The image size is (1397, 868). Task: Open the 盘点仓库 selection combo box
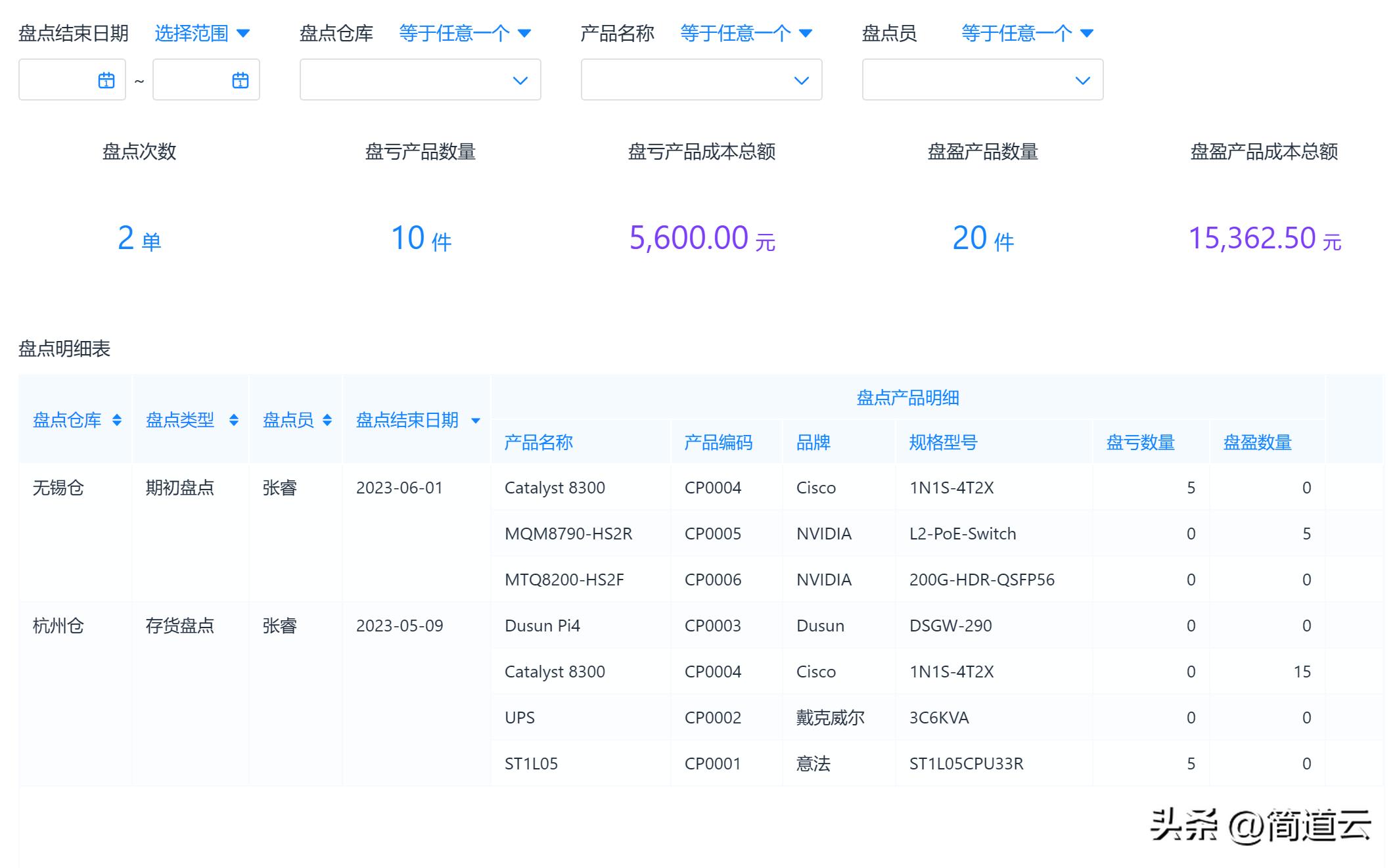point(421,80)
